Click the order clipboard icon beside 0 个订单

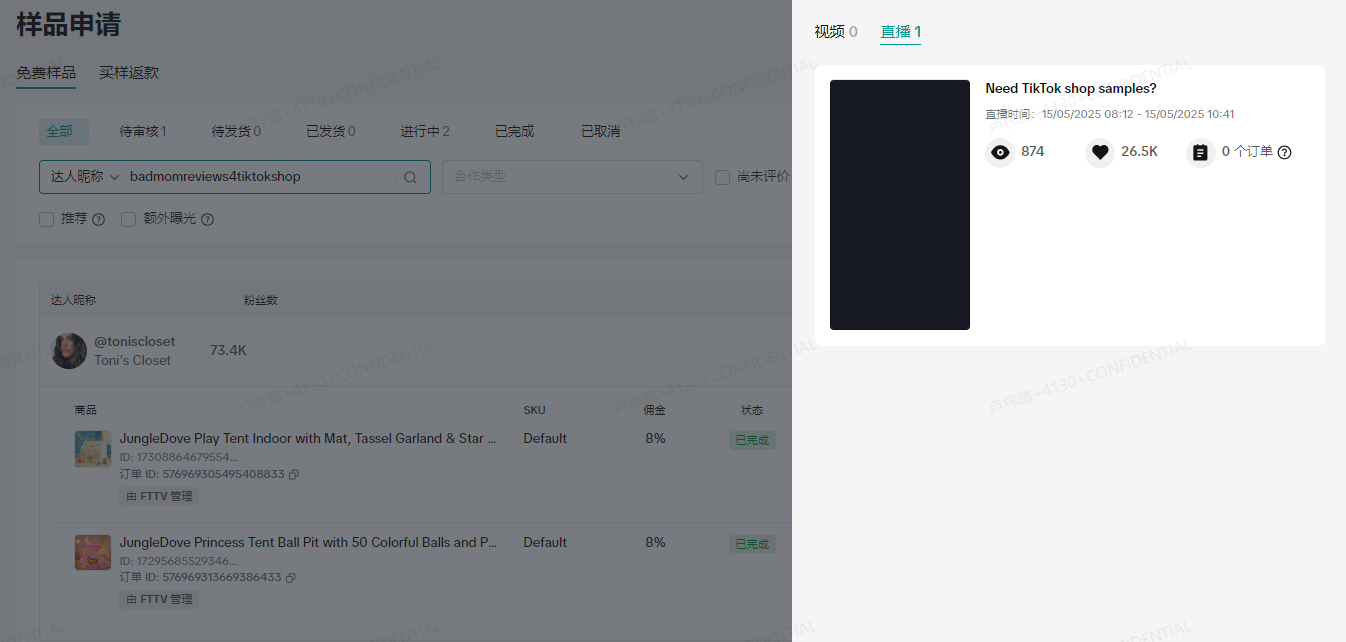point(1200,152)
